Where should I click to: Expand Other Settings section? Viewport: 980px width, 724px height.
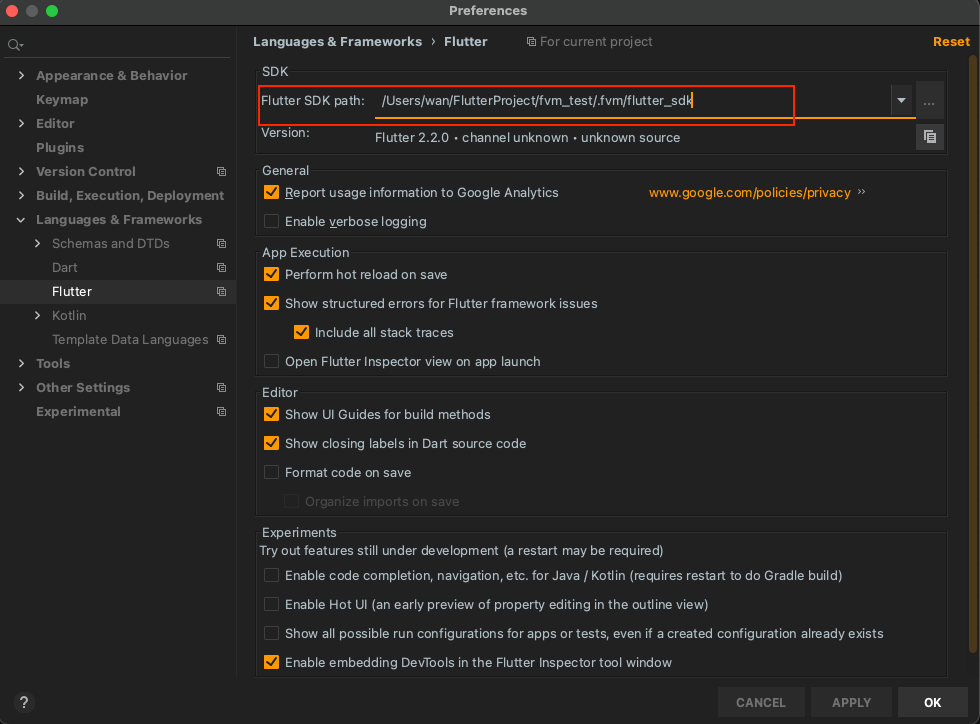[21, 388]
